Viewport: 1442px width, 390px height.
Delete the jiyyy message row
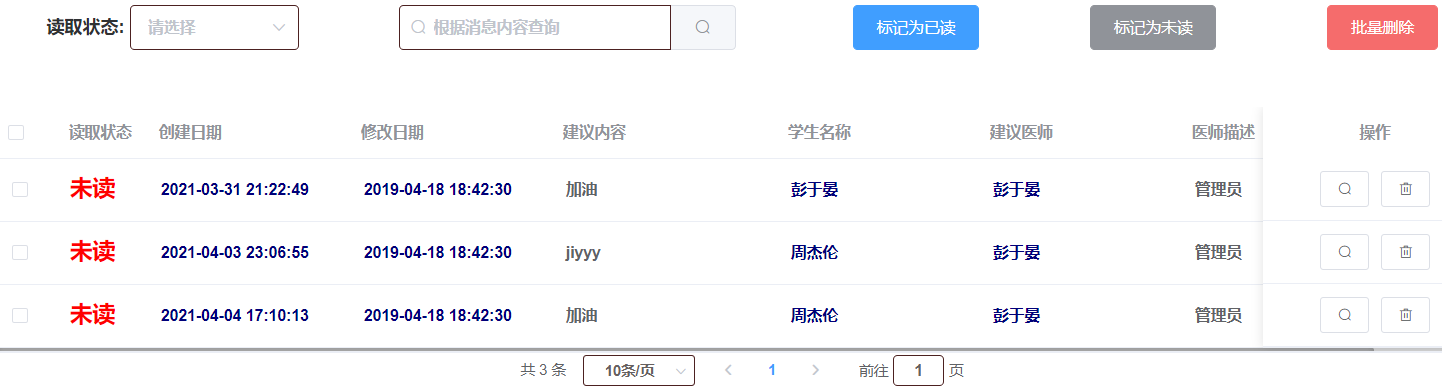[1406, 252]
